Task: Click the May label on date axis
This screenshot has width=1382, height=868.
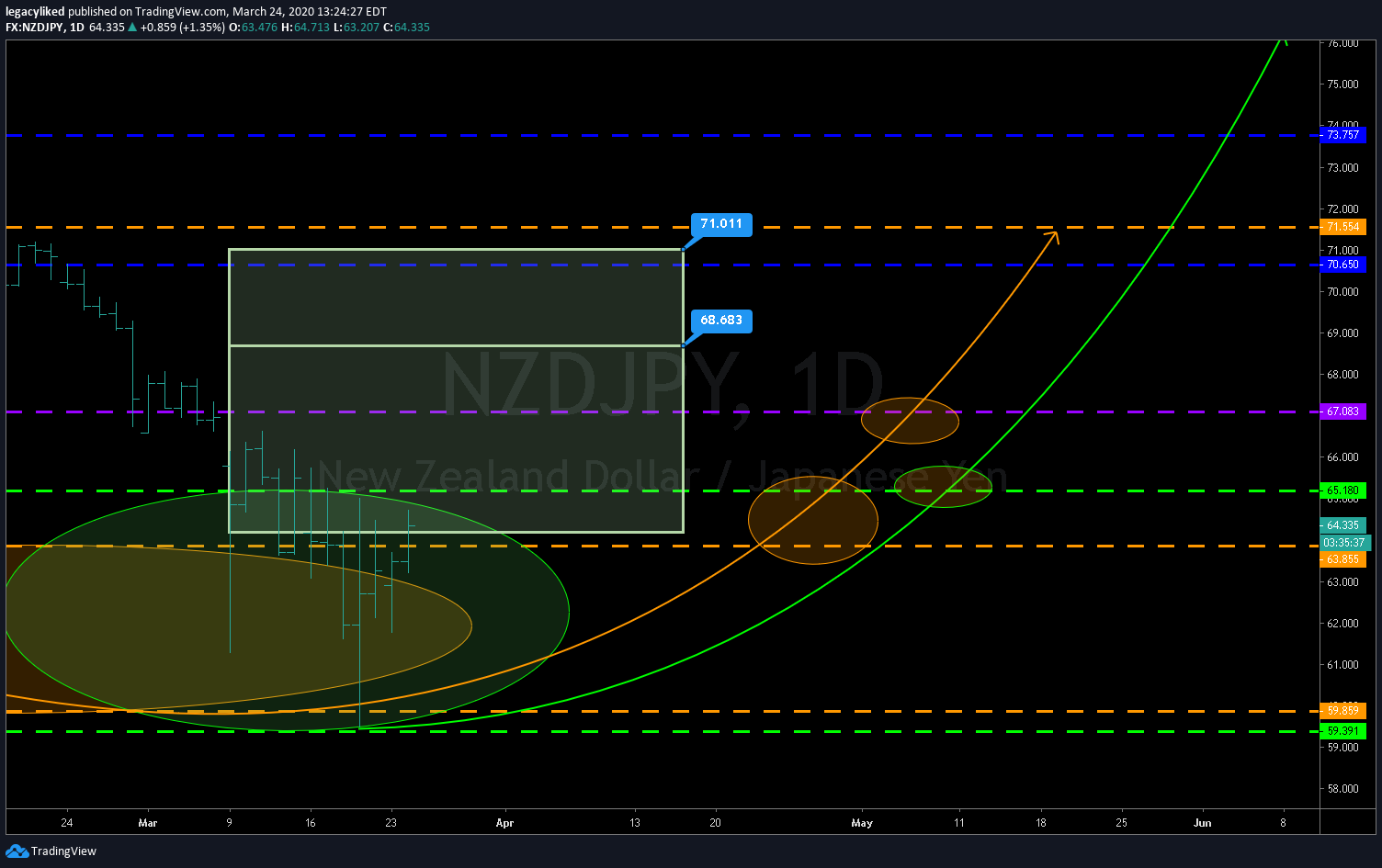Action: (x=862, y=823)
